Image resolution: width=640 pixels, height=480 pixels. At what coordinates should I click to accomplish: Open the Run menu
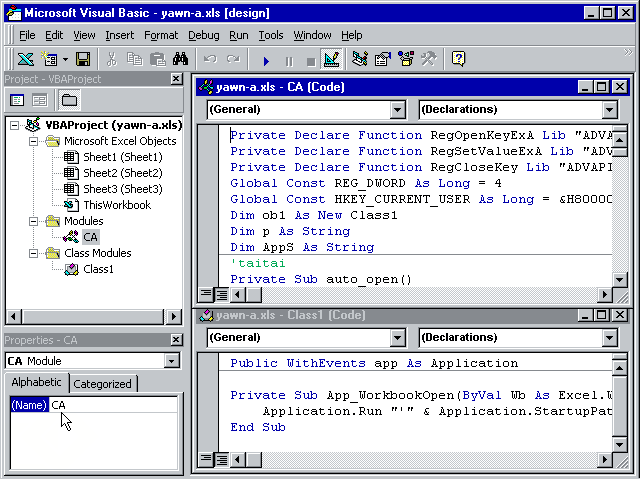[238, 36]
